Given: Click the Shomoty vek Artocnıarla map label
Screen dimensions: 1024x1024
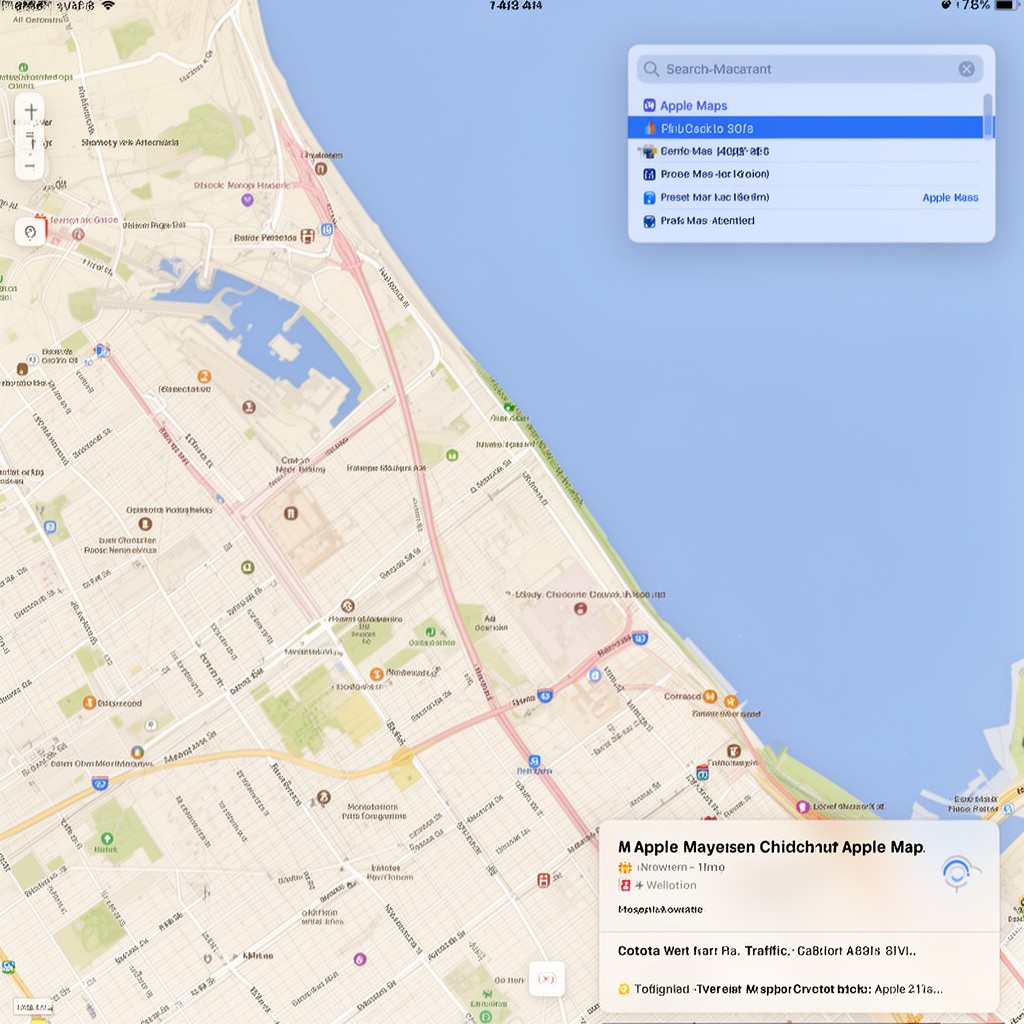Looking at the screenshot, I should (x=130, y=142).
